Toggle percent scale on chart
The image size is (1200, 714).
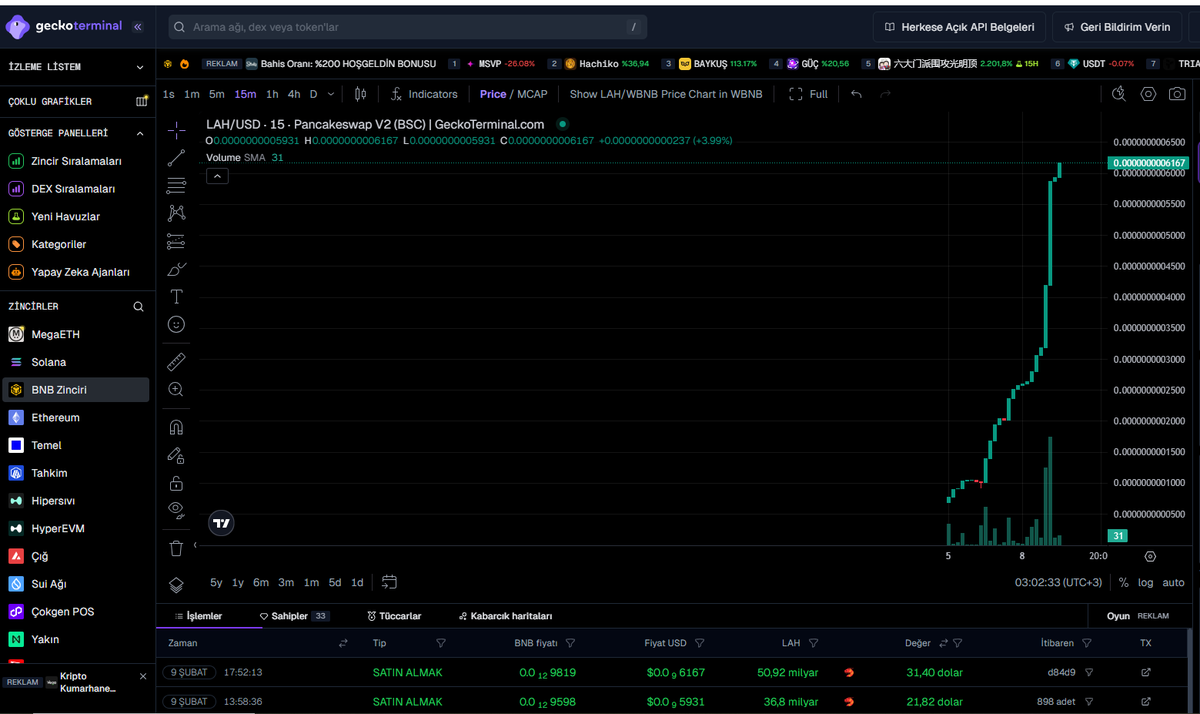pos(1124,582)
